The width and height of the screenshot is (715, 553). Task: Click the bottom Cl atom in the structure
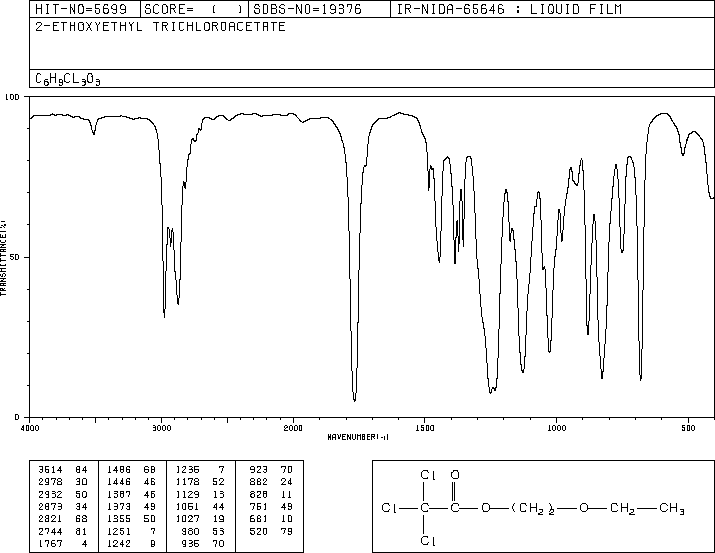click(428, 541)
